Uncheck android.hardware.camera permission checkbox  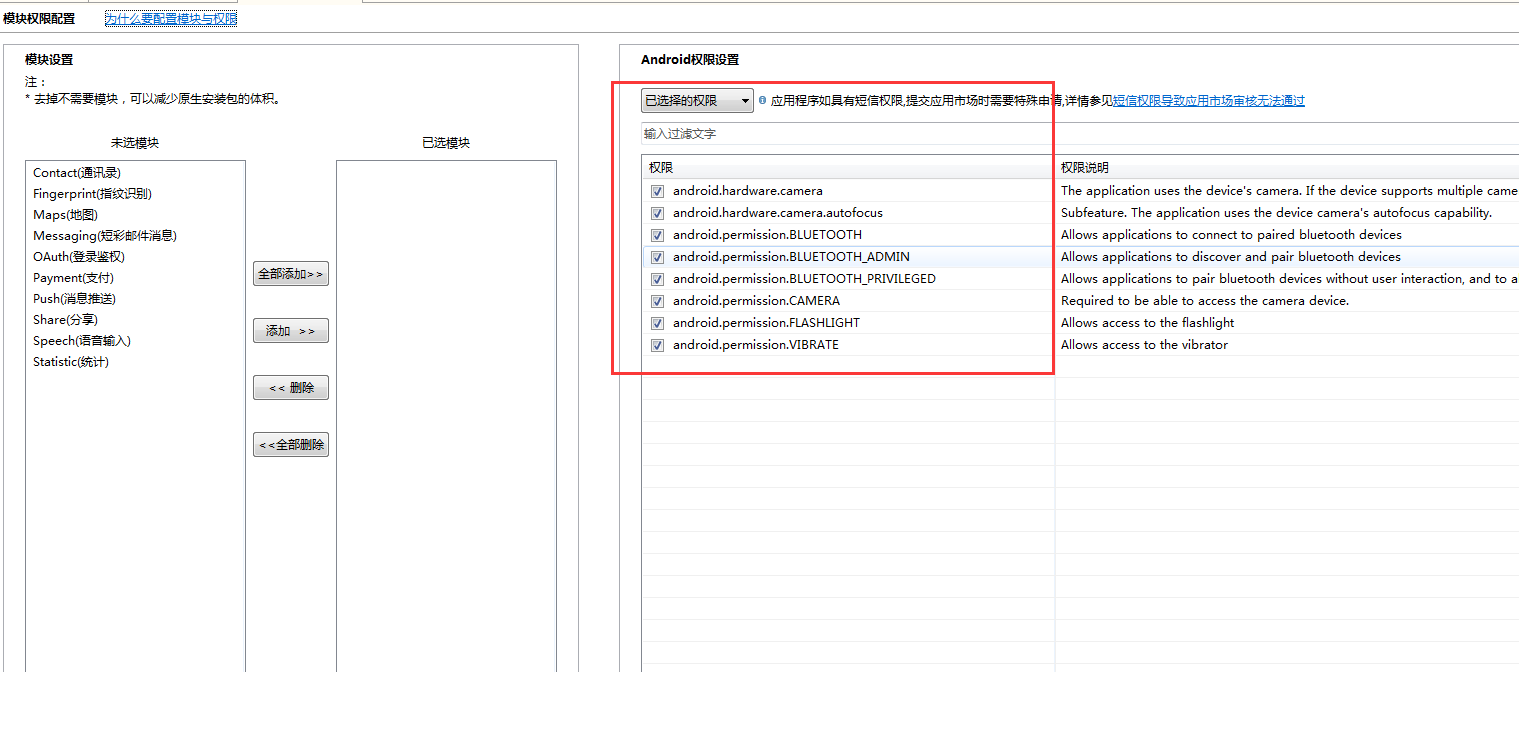[658, 191]
